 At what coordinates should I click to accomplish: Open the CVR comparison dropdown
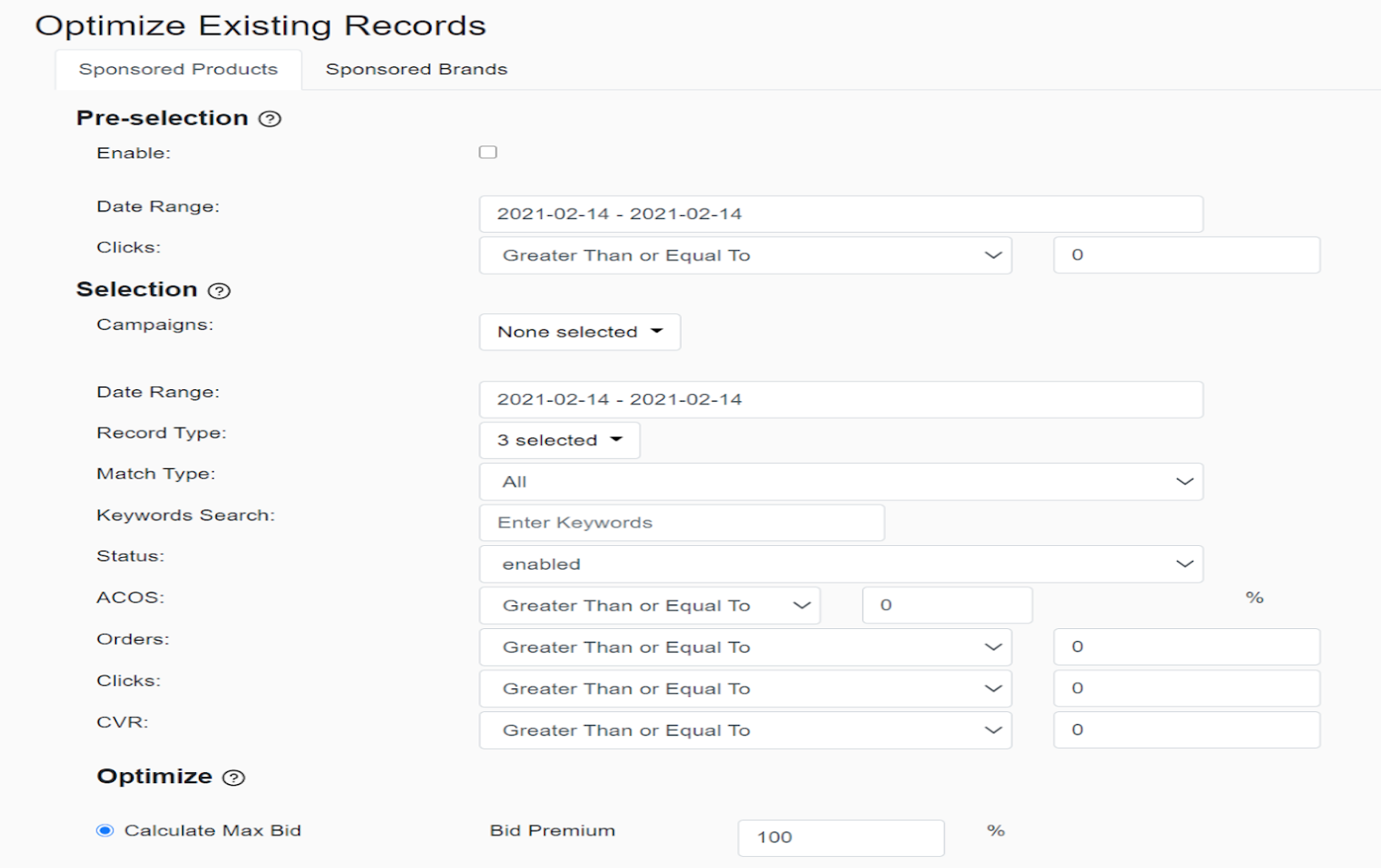click(x=745, y=731)
